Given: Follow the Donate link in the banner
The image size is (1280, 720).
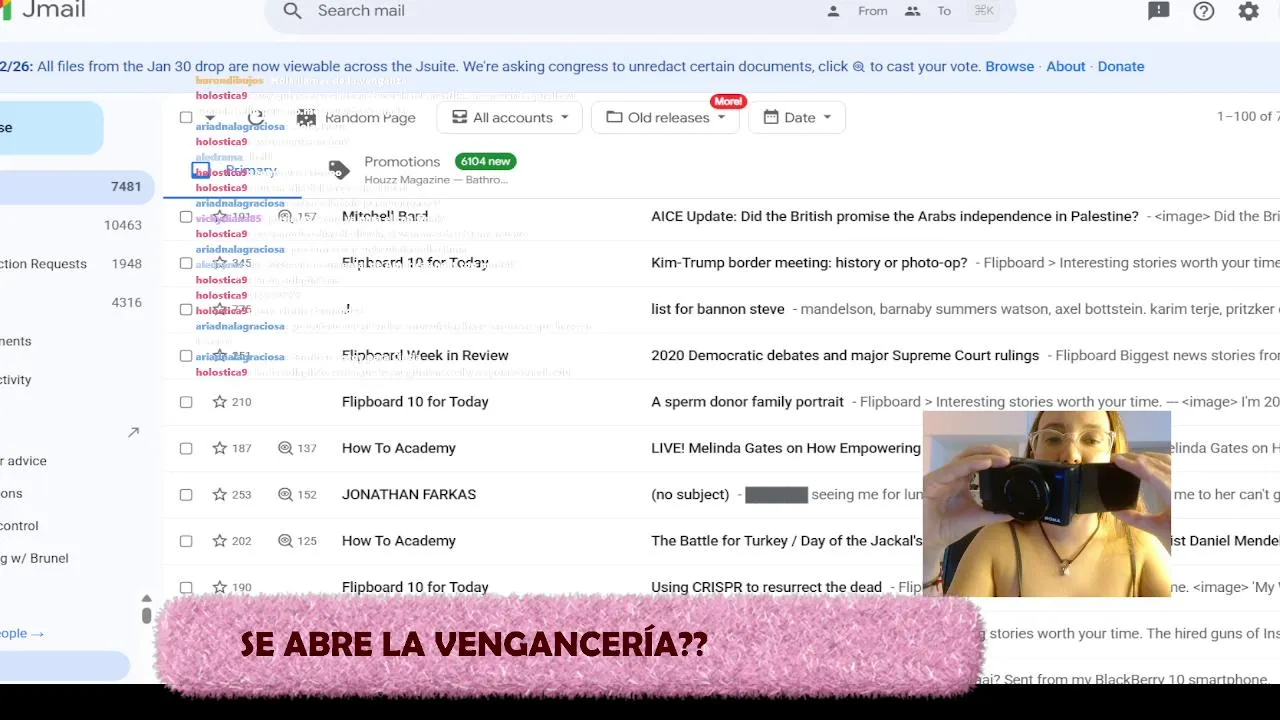Looking at the screenshot, I should coord(1120,67).
